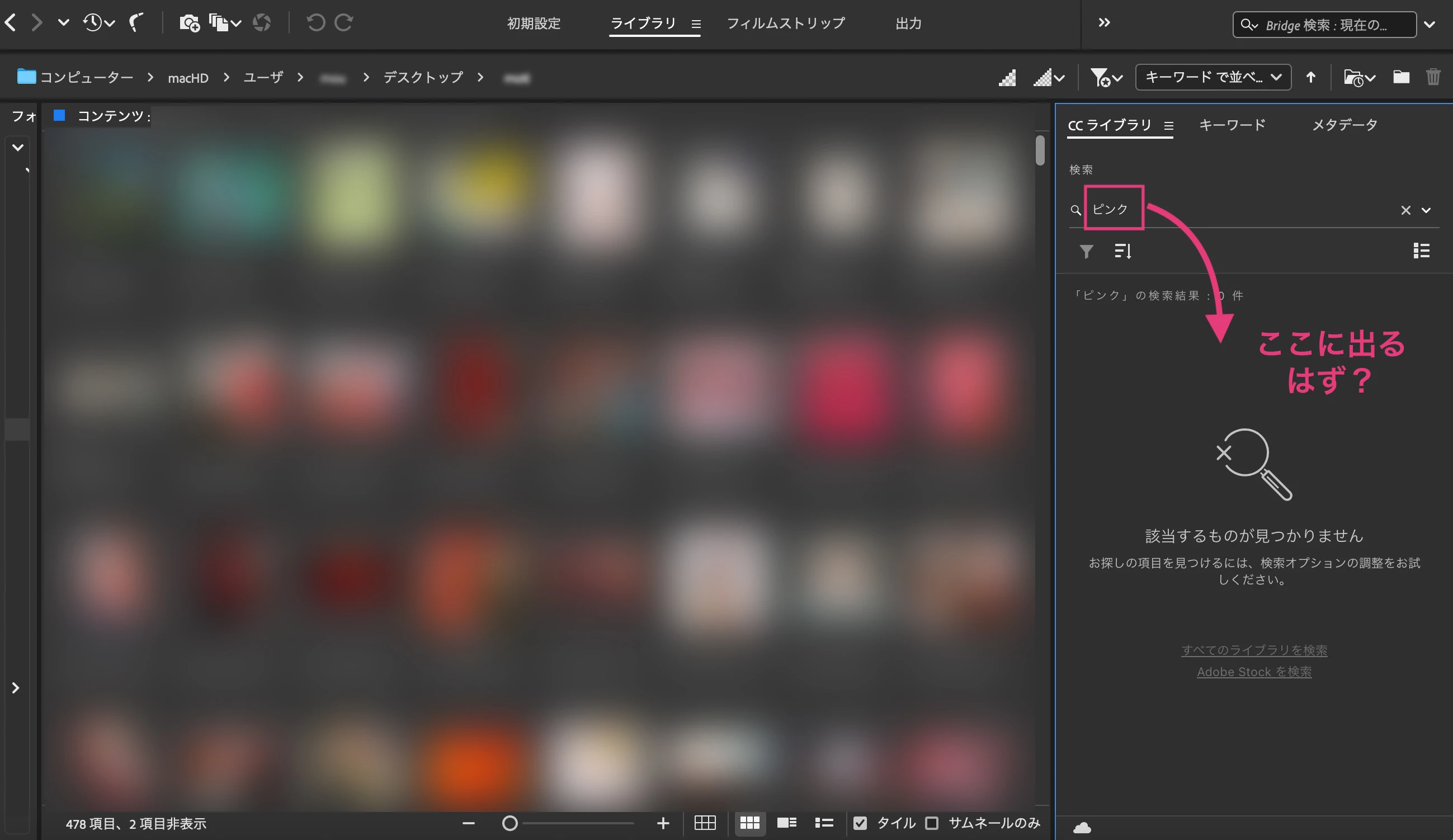
Task: Switch libraries to list view icon
Action: coord(1421,251)
